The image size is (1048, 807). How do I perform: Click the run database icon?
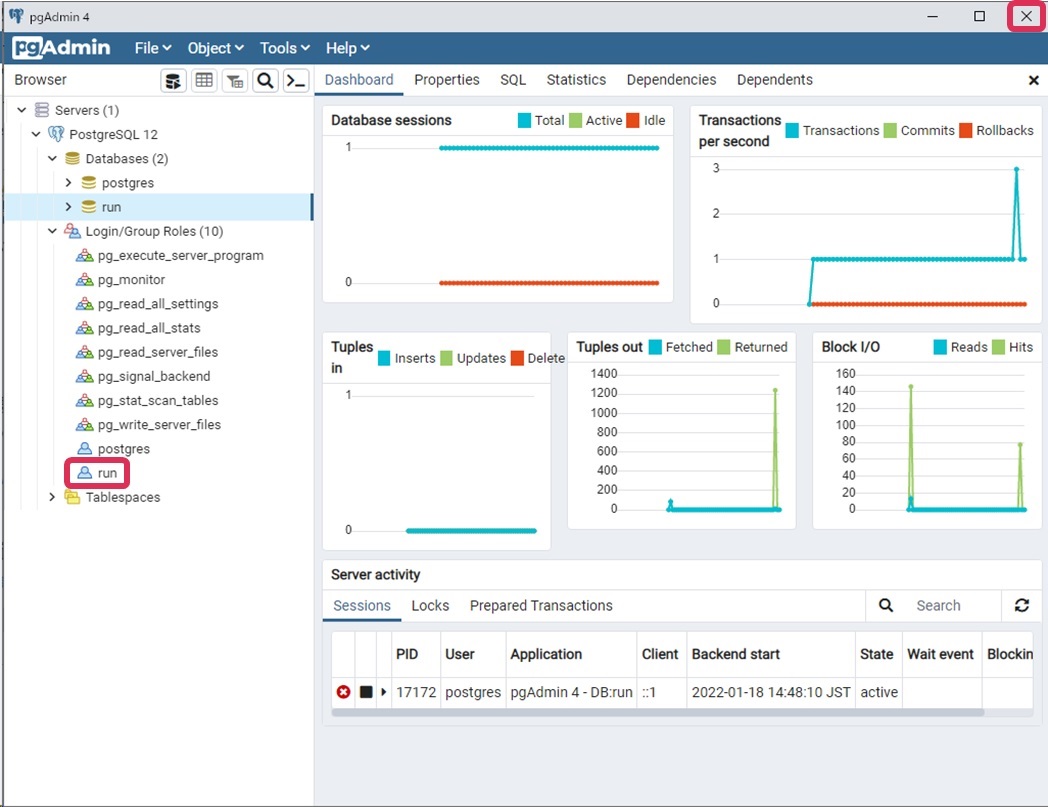coord(88,207)
